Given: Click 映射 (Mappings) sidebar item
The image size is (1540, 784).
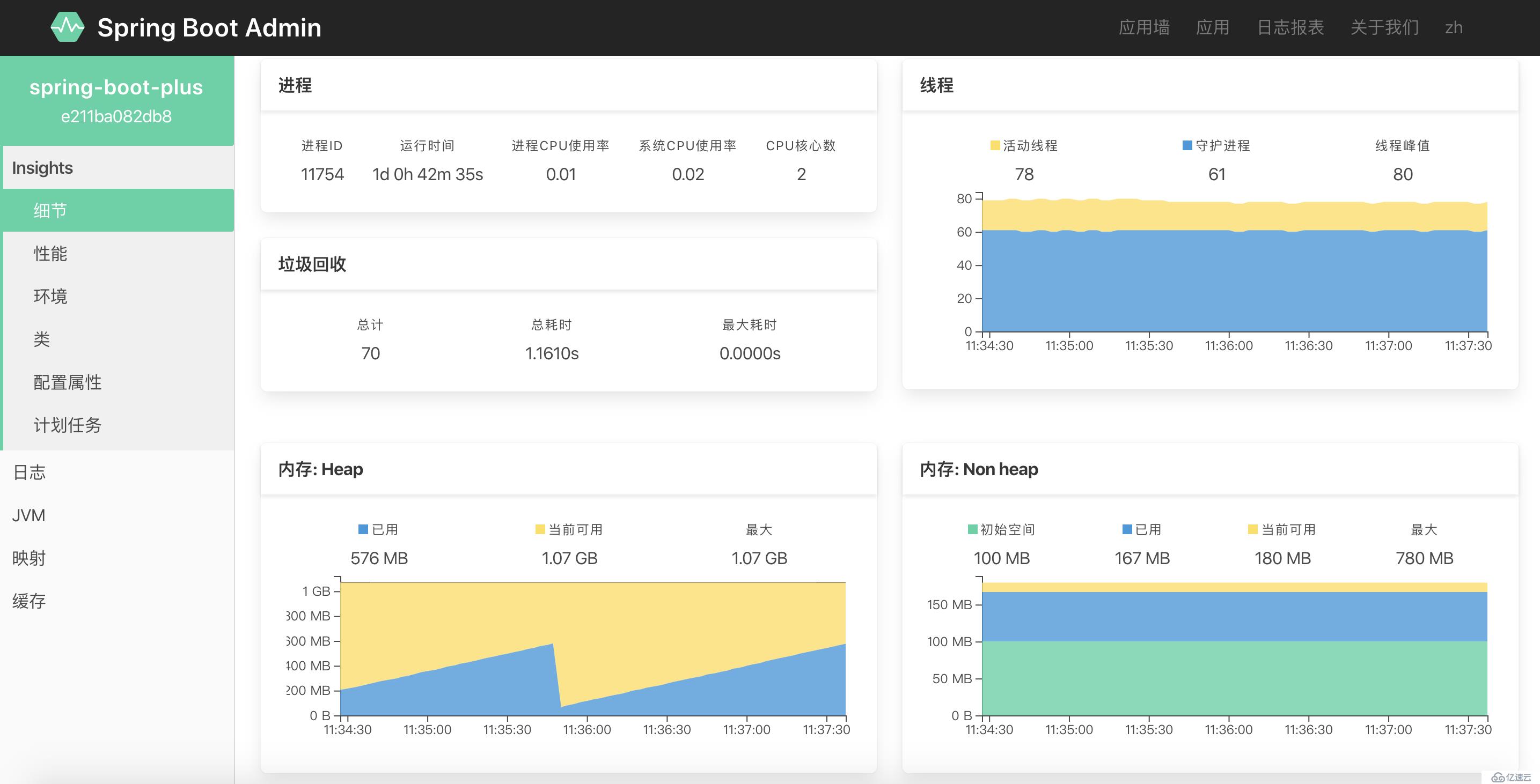Looking at the screenshot, I should pyautogui.click(x=29, y=559).
